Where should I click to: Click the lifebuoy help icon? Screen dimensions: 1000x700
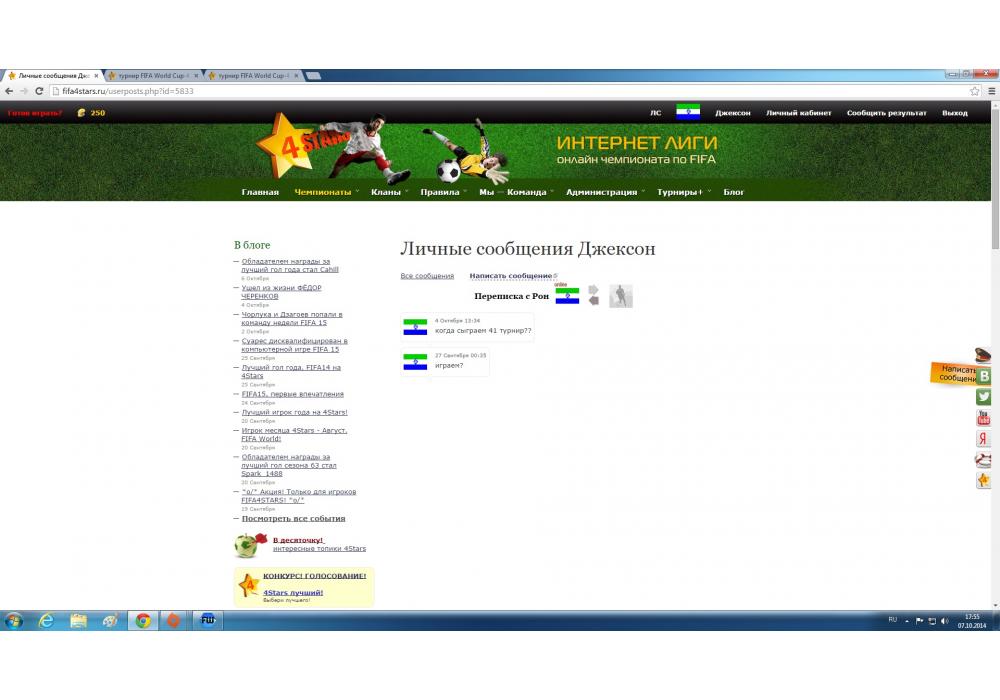pyautogui.click(x=984, y=460)
